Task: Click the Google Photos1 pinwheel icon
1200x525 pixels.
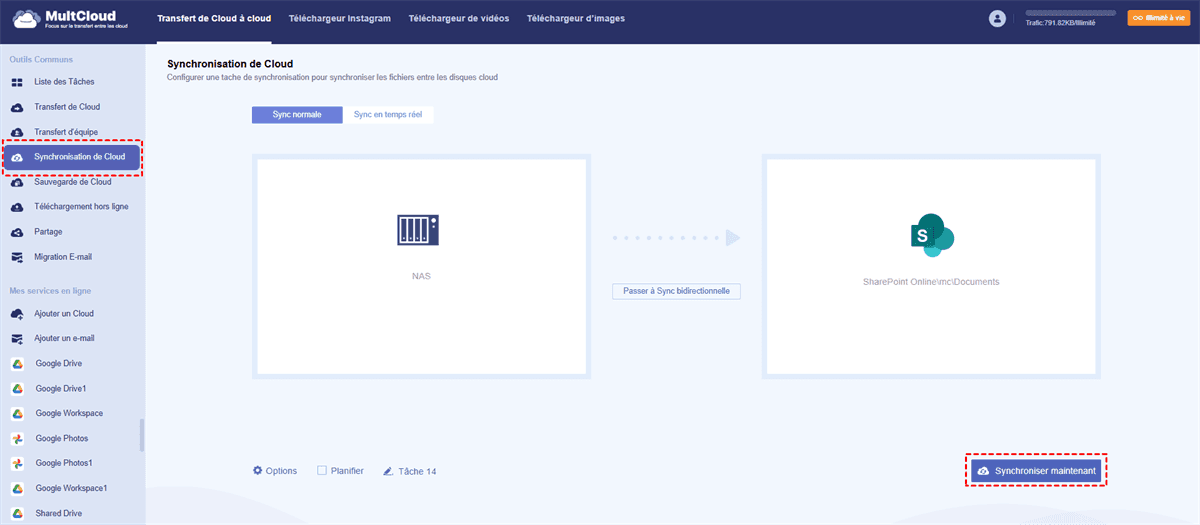Action: 17,464
